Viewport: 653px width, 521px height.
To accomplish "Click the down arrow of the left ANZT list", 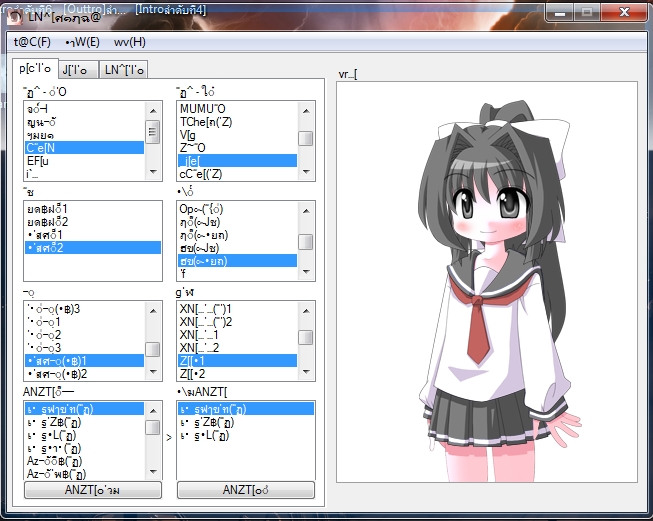I will coord(153,471).
